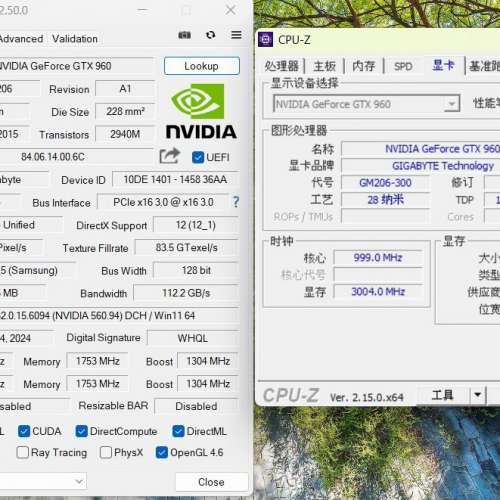The width and height of the screenshot is (500, 500).
Task: Click CPU-Z GM206-300 code name value
Action: 385,183
